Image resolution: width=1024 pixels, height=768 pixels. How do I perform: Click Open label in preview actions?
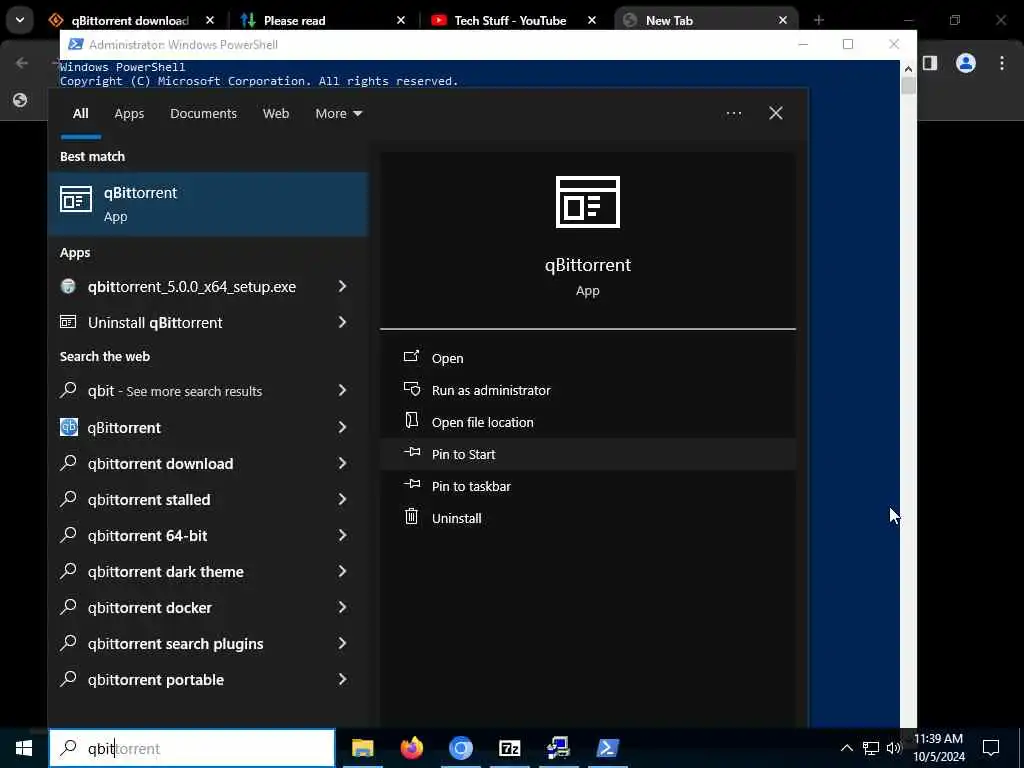tap(447, 359)
